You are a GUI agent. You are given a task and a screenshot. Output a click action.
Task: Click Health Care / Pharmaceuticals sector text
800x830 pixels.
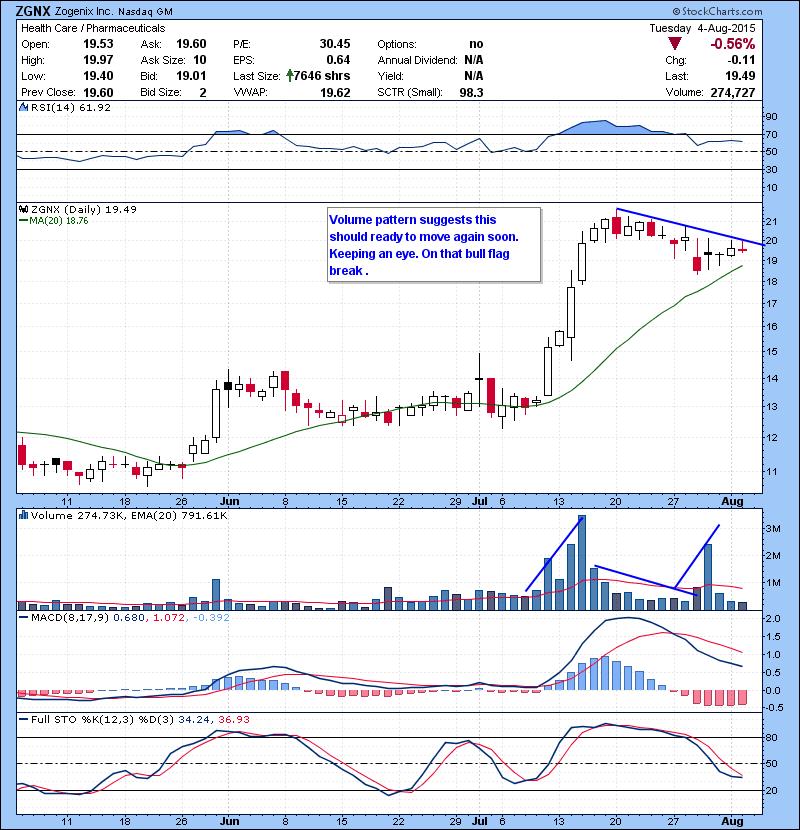(93, 28)
